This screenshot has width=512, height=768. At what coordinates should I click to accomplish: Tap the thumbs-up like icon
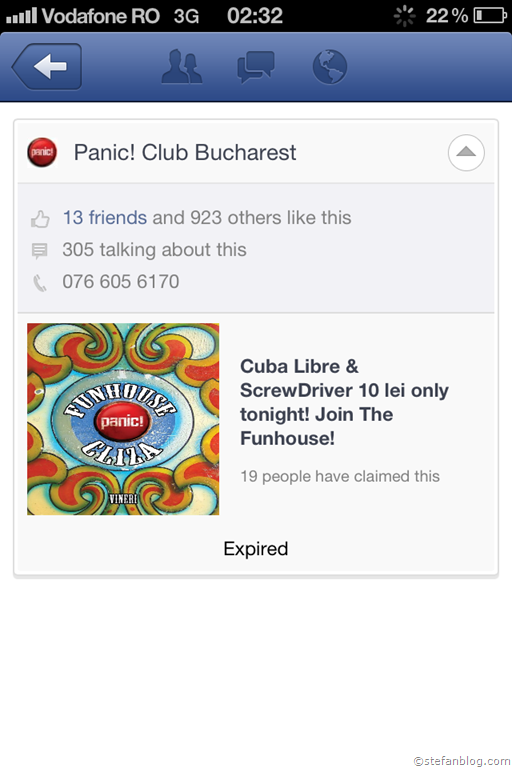point(40,218)
